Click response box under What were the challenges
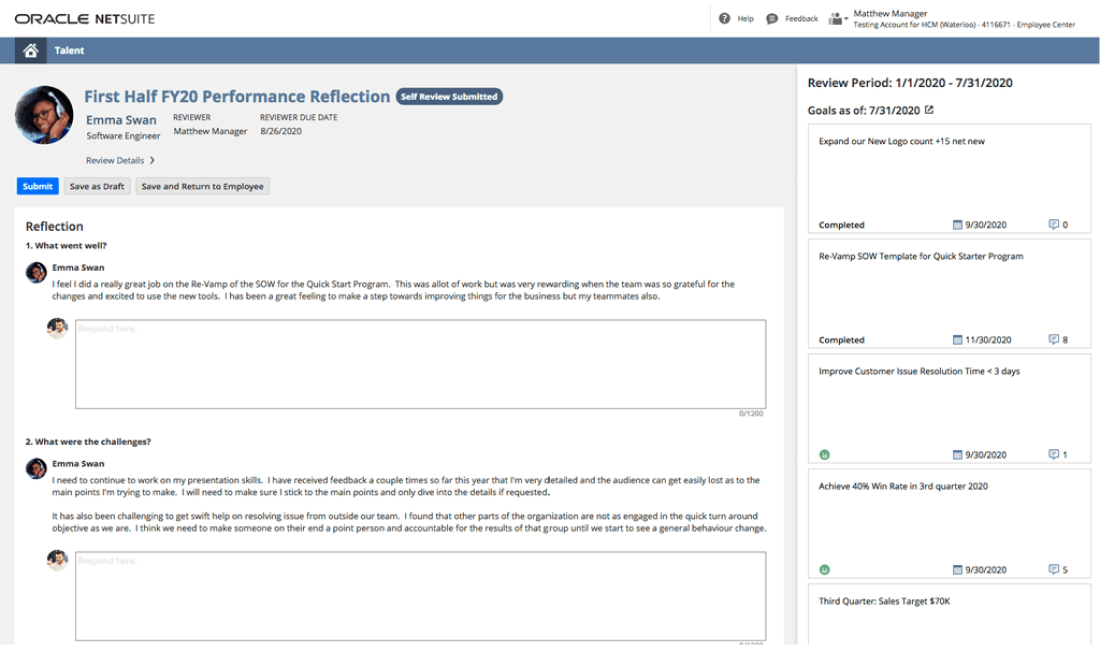This screenshot has width=1100, height=645. [x=420, y=595]
